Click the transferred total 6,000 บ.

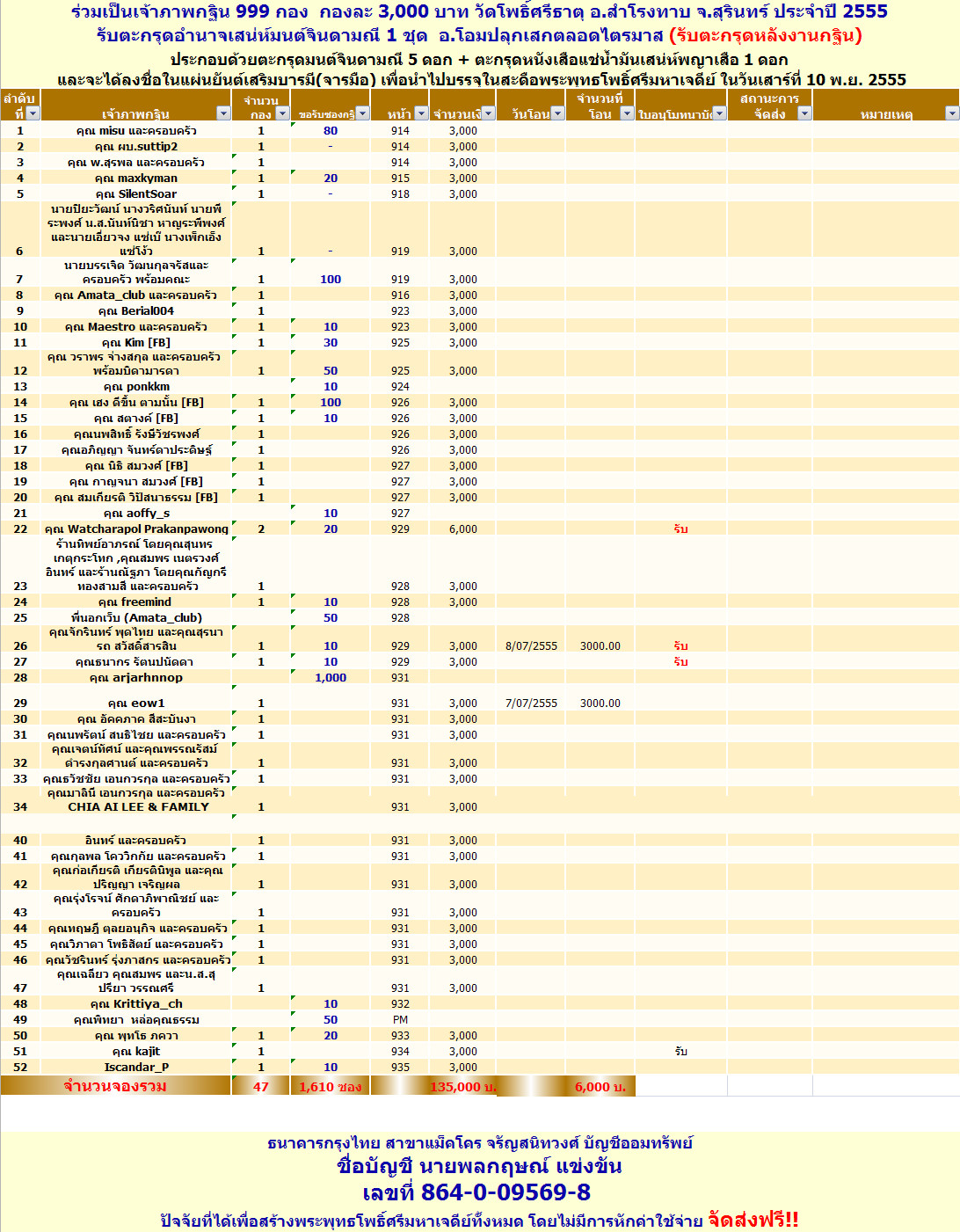pyautogui.click(x=600, y=1087)
